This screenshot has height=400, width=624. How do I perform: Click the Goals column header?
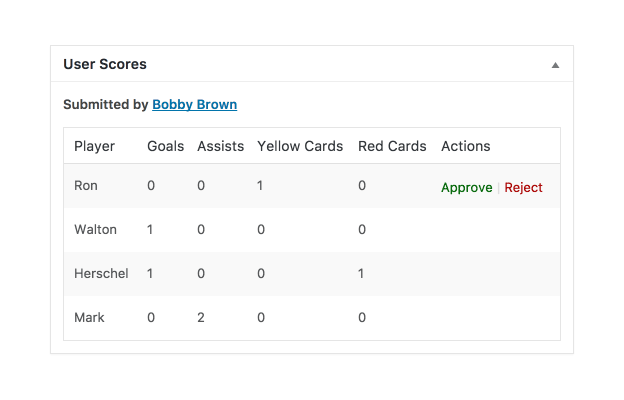coord(165,146)
